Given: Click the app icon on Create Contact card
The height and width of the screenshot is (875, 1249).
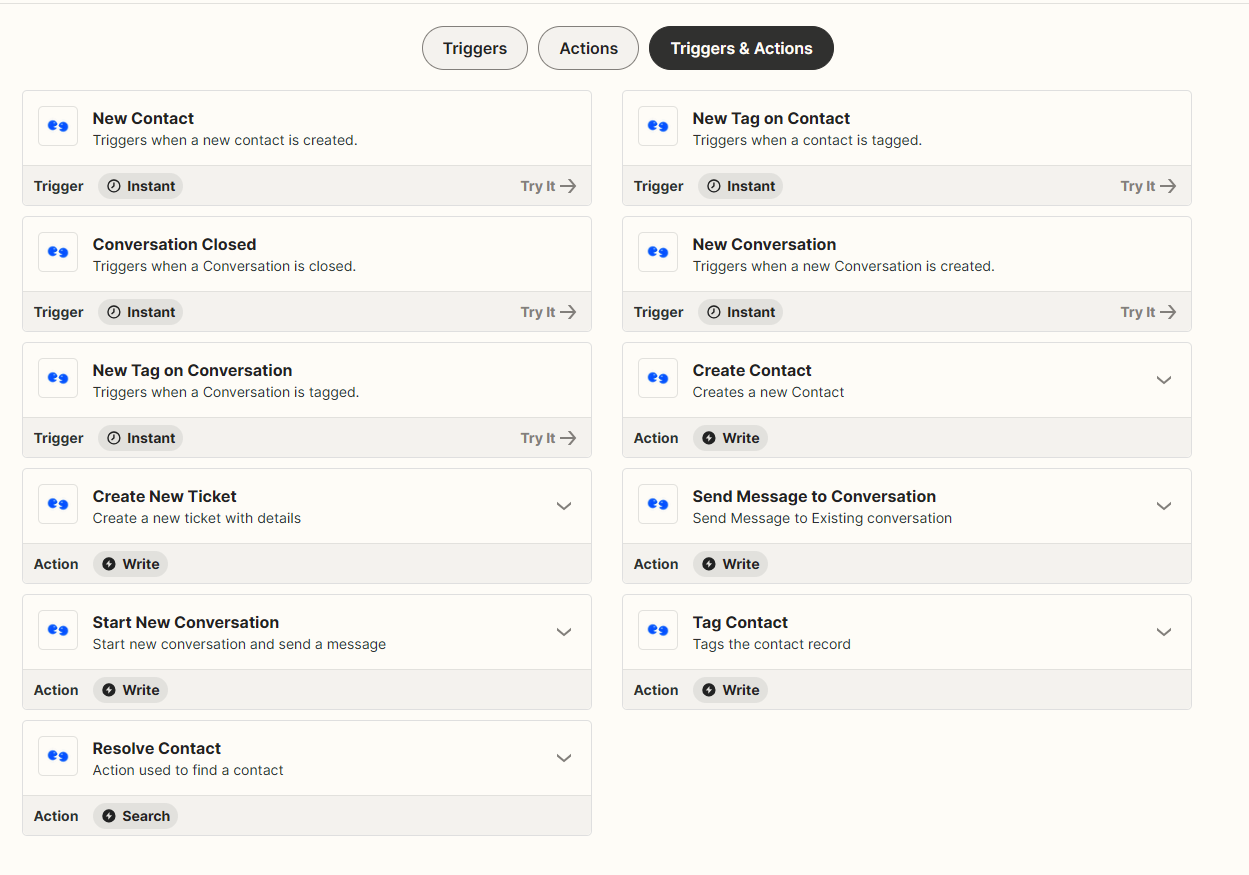Looking at the screenshot, I should pyautogui.click(x=658, y=379).
